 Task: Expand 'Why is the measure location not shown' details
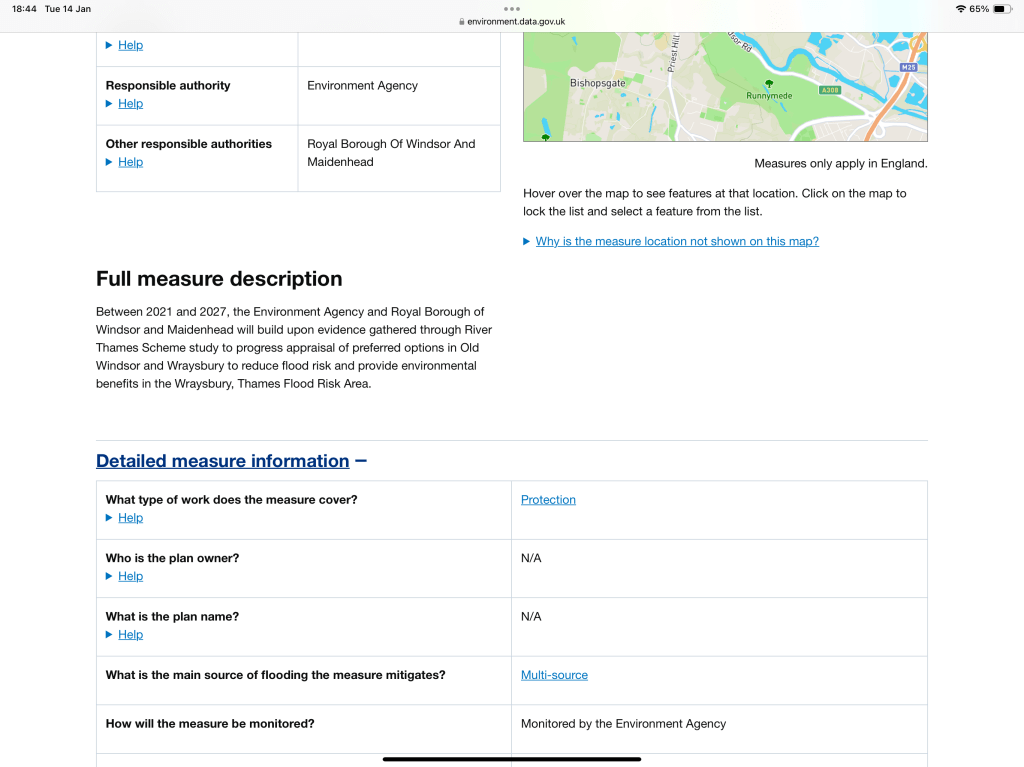pos(676,242)
